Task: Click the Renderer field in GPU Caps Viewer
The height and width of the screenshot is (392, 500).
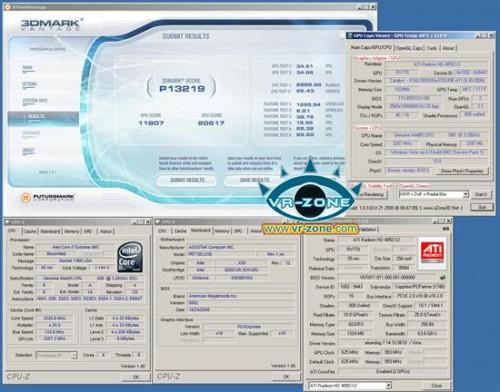Action: (x=437, y=64)
